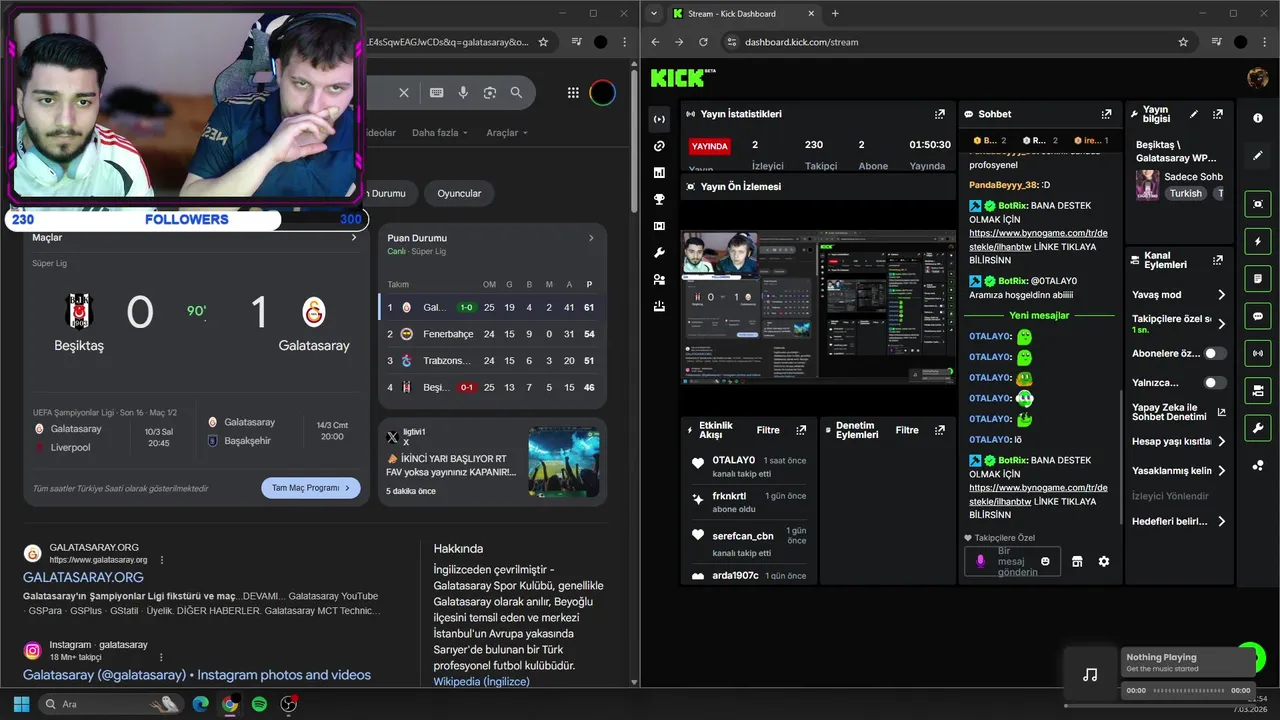Select the Oyuncular tab chip
This screenshot has width=1280, height=720.
coord(459,193)
